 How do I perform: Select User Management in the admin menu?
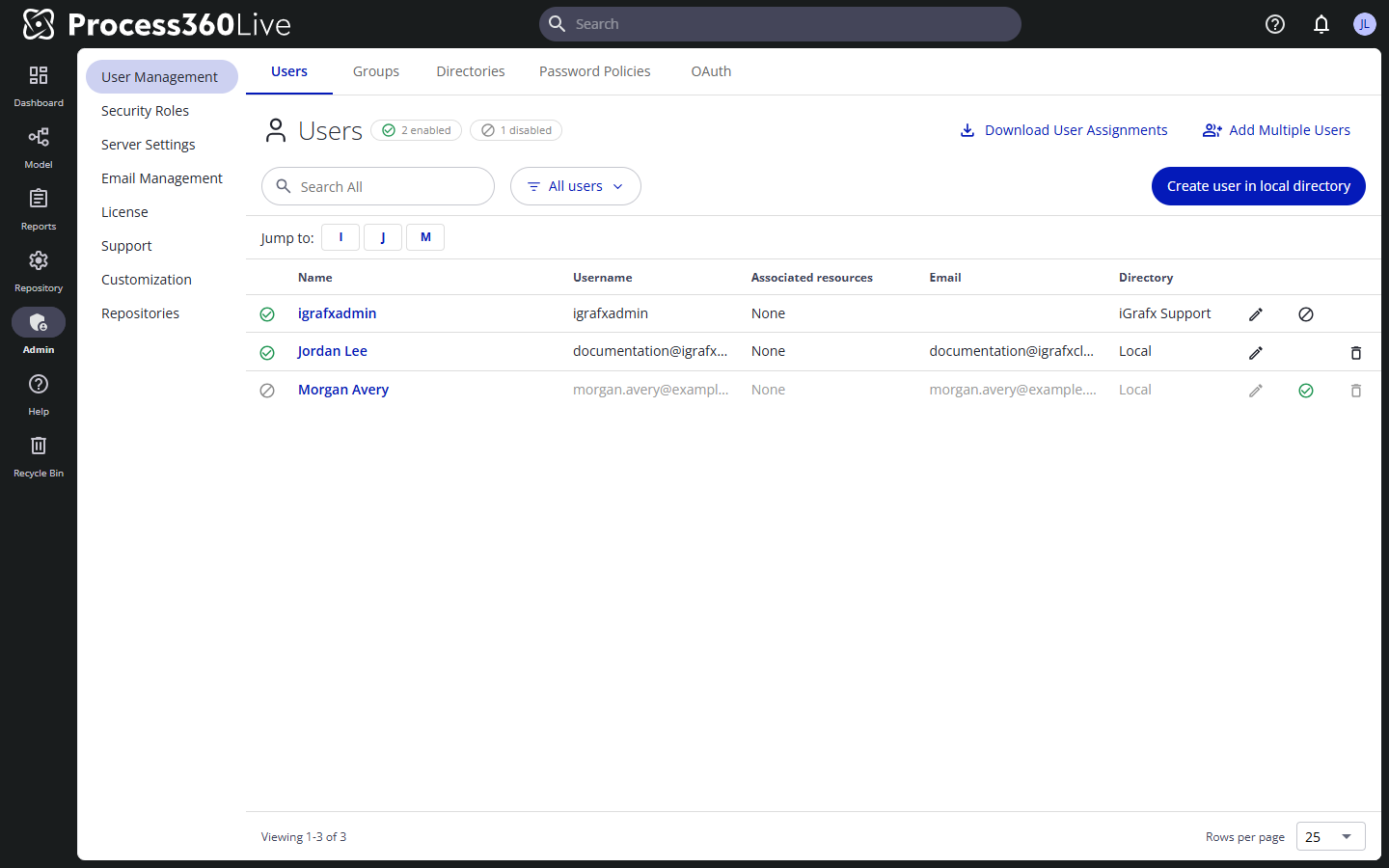[162, 77]
